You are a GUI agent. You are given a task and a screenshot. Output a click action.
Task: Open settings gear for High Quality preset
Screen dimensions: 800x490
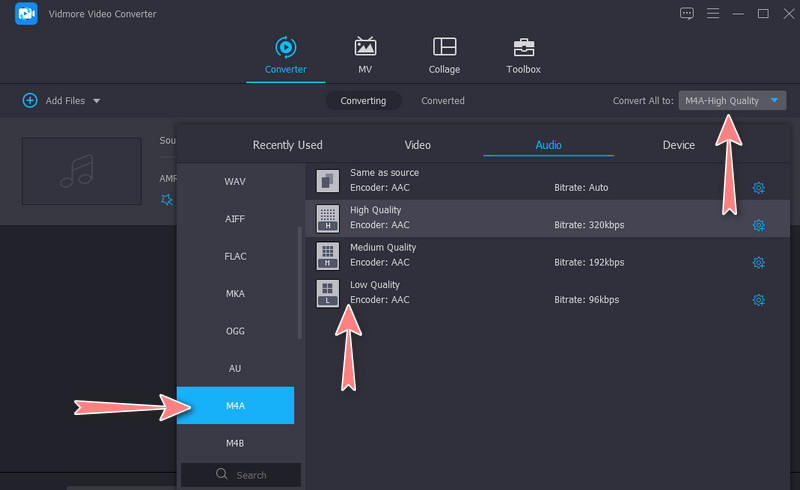[x=758, y=225]
